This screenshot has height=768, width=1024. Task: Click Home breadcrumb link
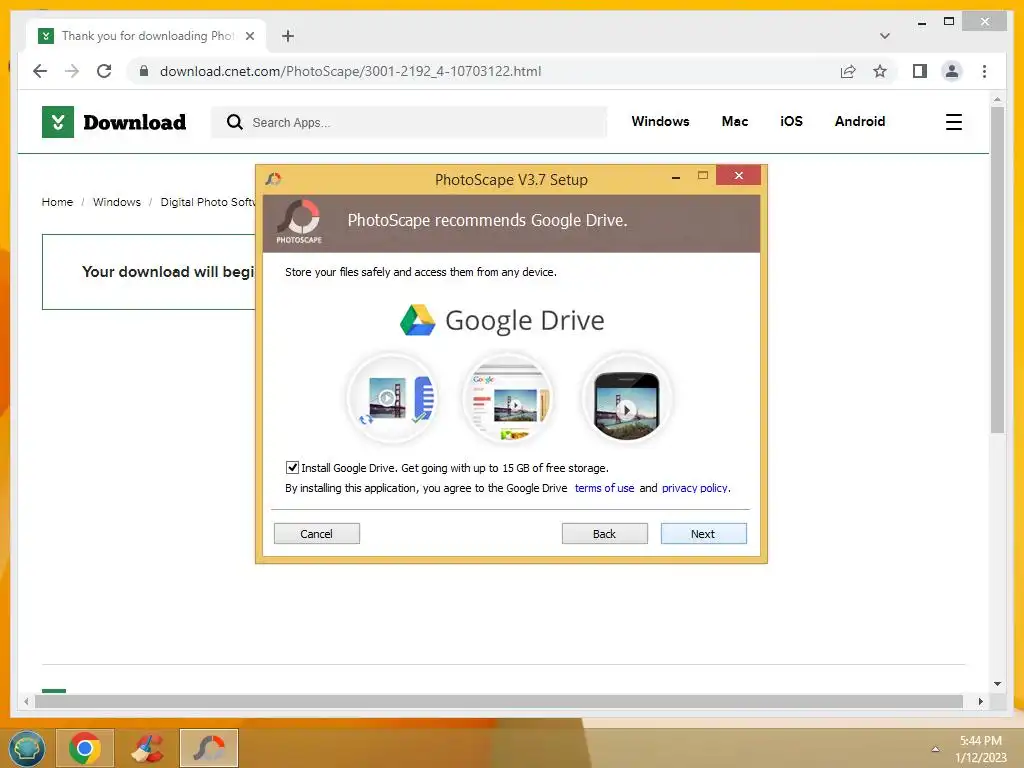(x=57, y=202)
